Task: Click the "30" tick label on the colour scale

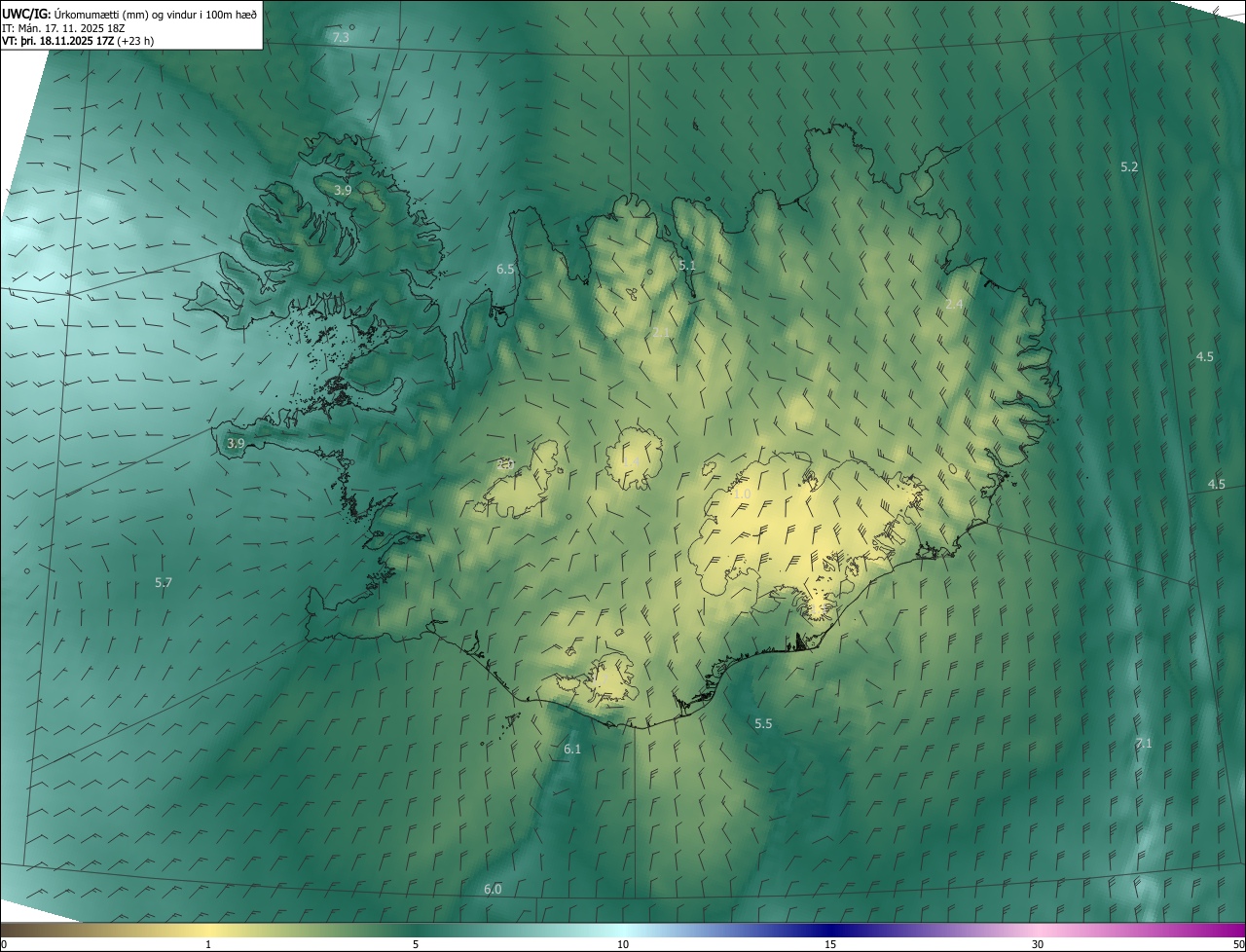Action: [x=1038, y=944]
